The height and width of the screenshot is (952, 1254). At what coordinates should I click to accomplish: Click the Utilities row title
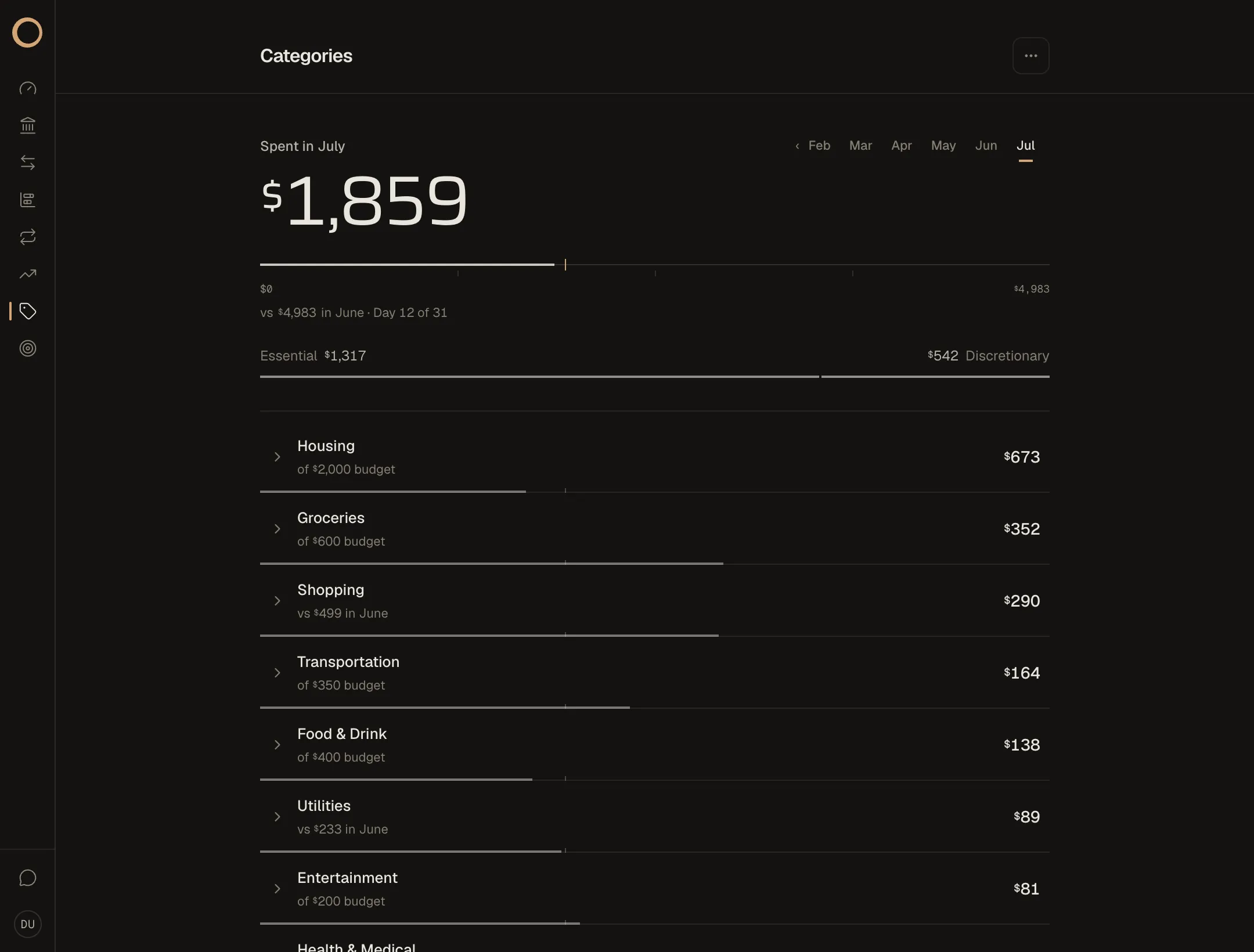[x=324, y=806]
